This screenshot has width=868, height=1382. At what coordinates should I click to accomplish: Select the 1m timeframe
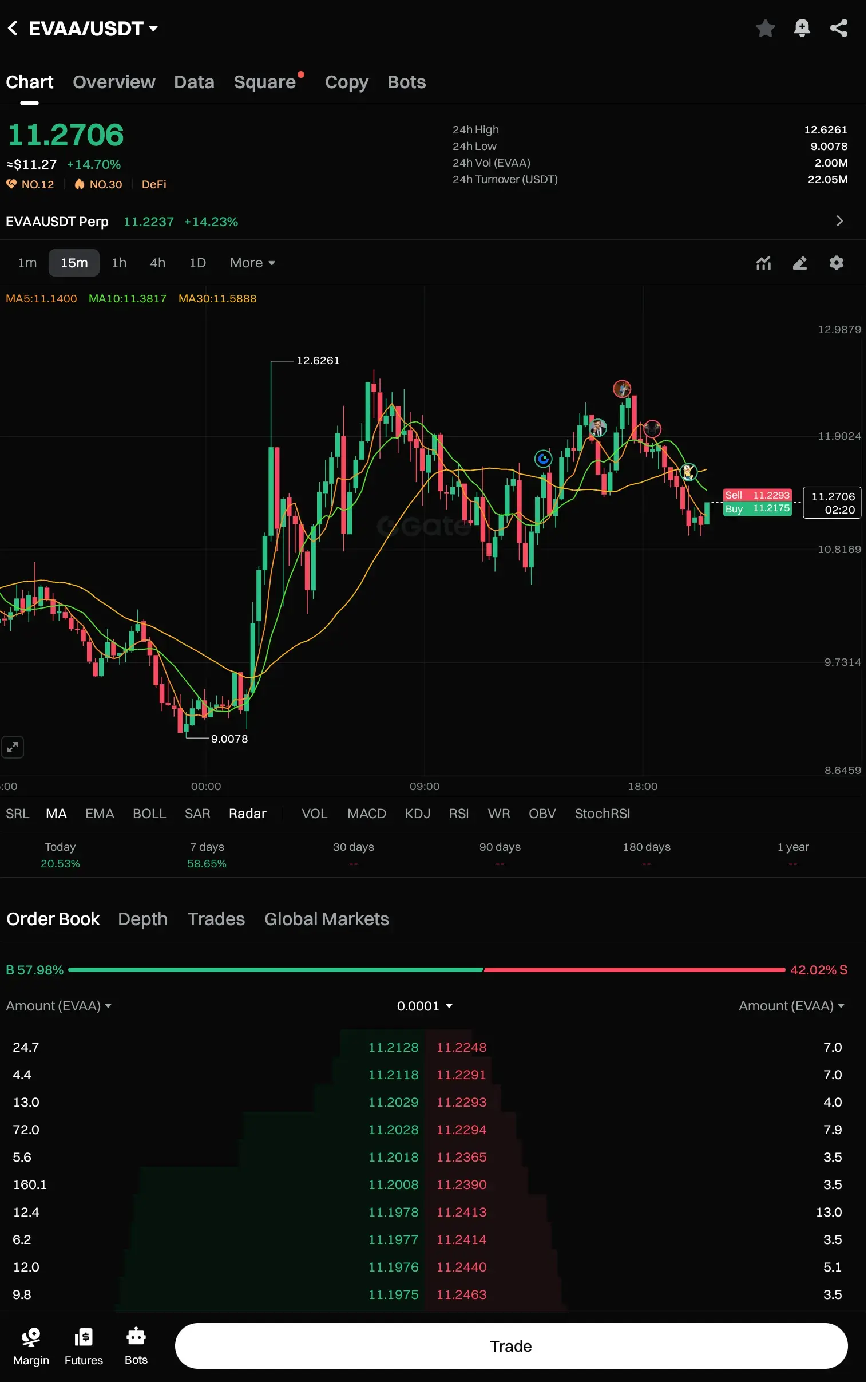27,263
